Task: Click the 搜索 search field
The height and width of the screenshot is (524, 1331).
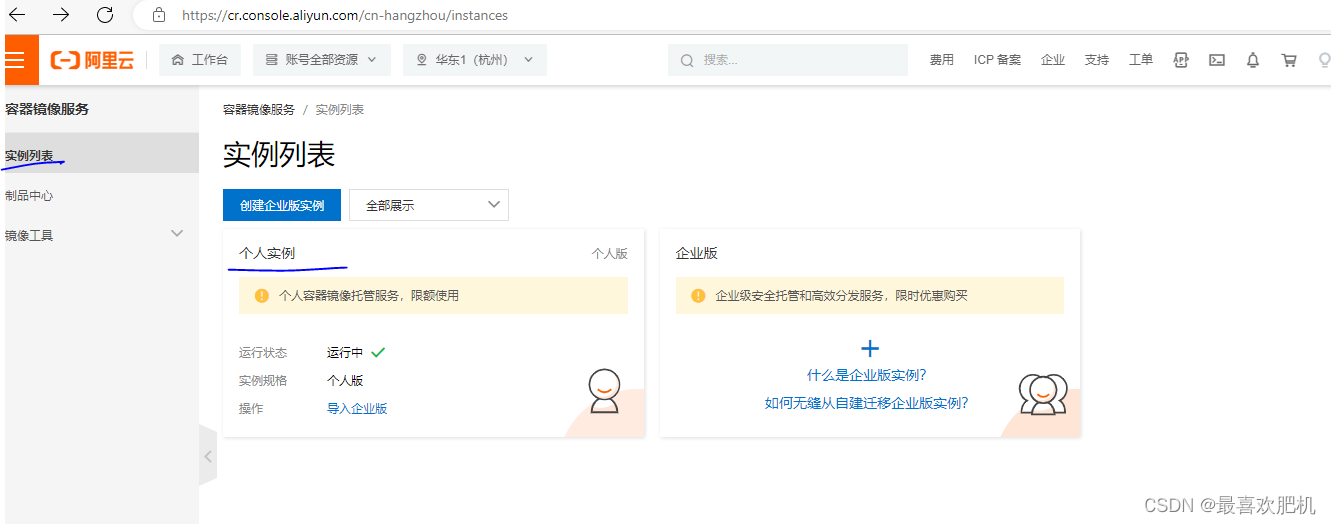Action: click(x=787, y=60)
